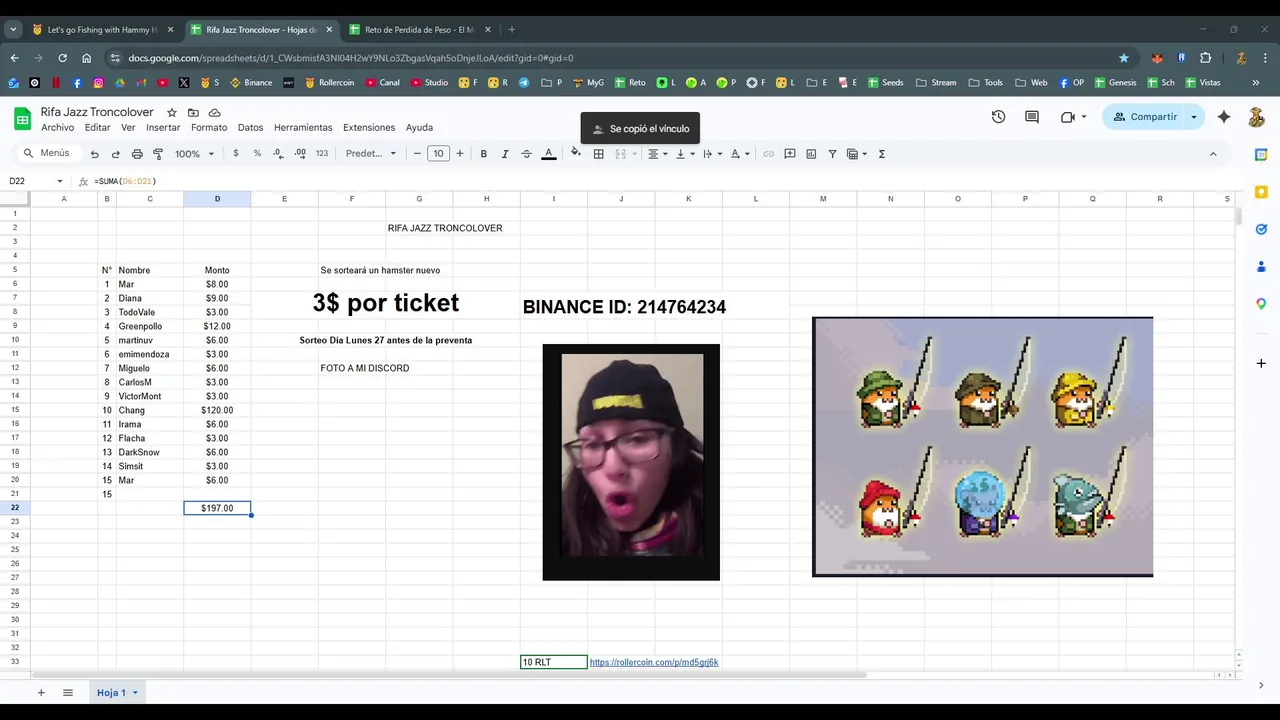Show all sheets list icon
Screen dimensions: 1280x720
pos(68,693)
